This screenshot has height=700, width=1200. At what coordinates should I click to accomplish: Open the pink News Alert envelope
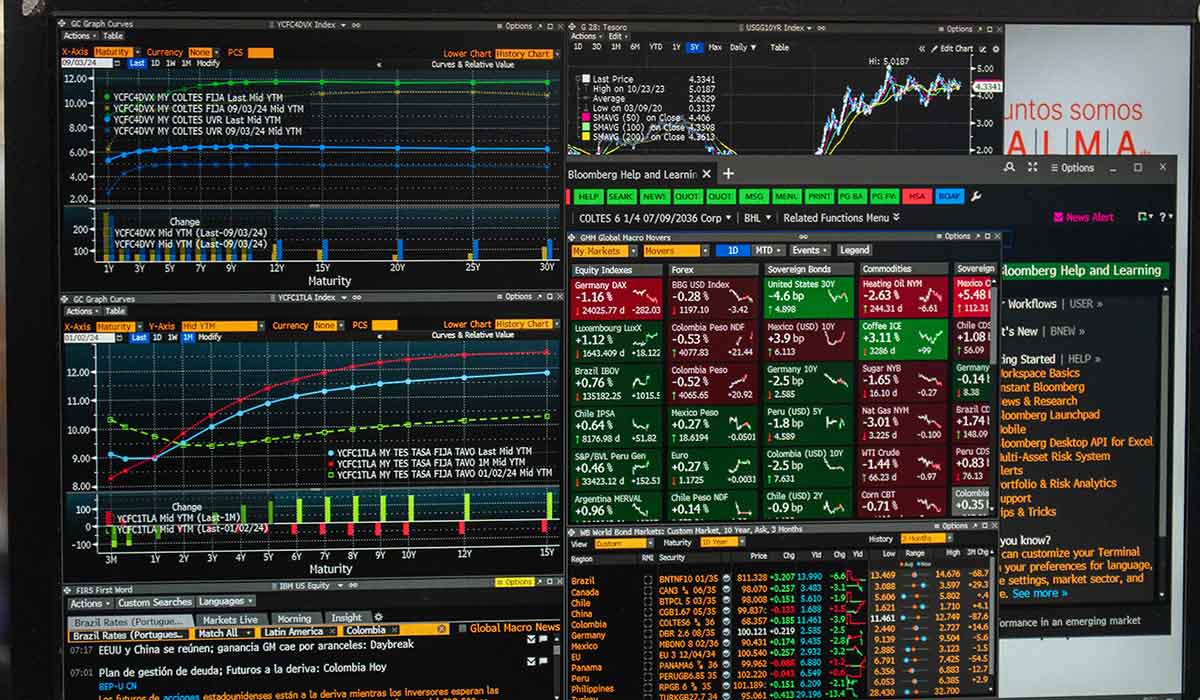pyautogui.click(x=1058, y=217)
